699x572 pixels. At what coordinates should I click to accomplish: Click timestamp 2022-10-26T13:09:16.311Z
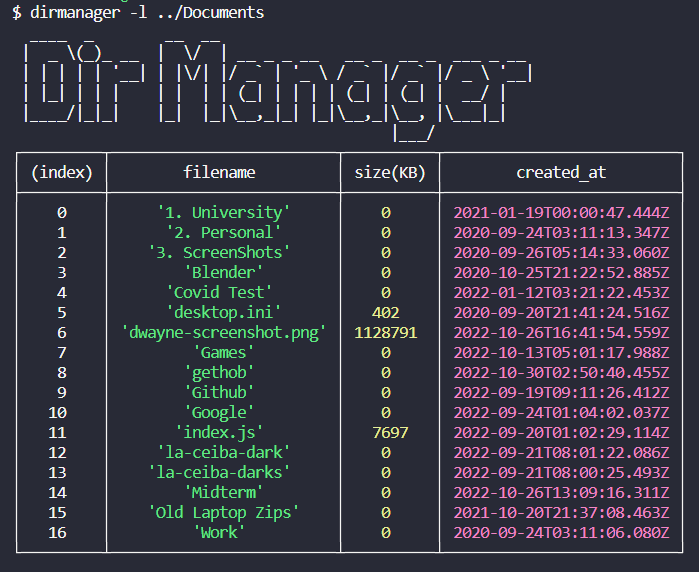point(561,493)
